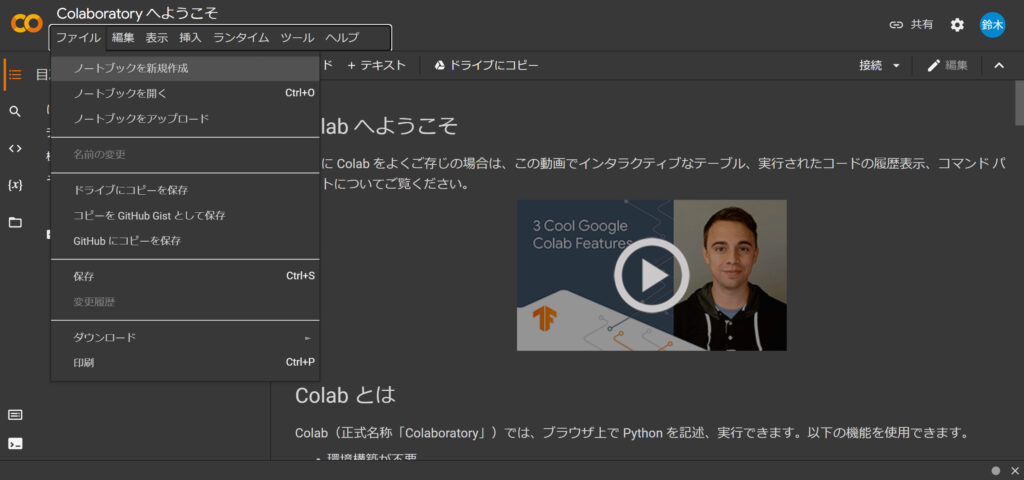Screen dimensions: 1024x480
Task: Select ノートブックを開く
Action: (x=185, y=93)
